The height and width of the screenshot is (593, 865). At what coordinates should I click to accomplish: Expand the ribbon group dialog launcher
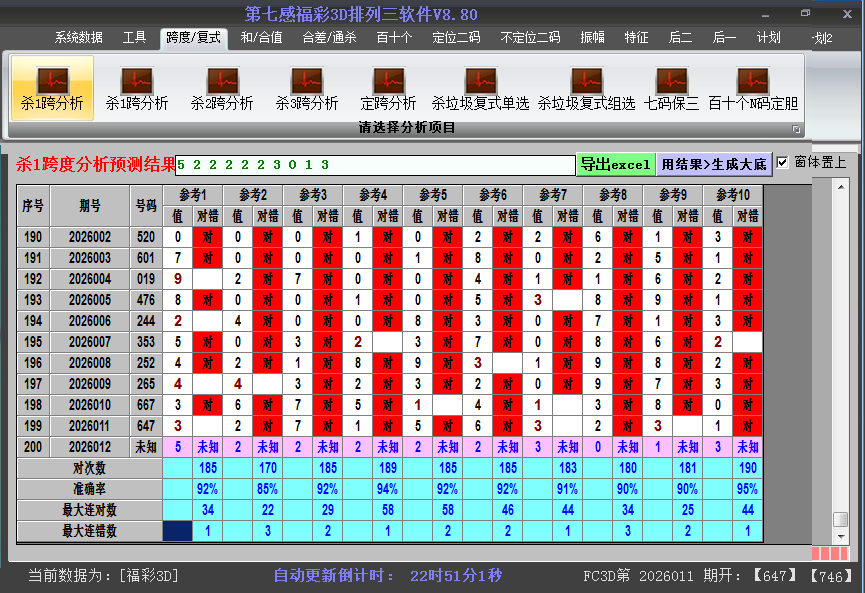(x=797, y=129)
